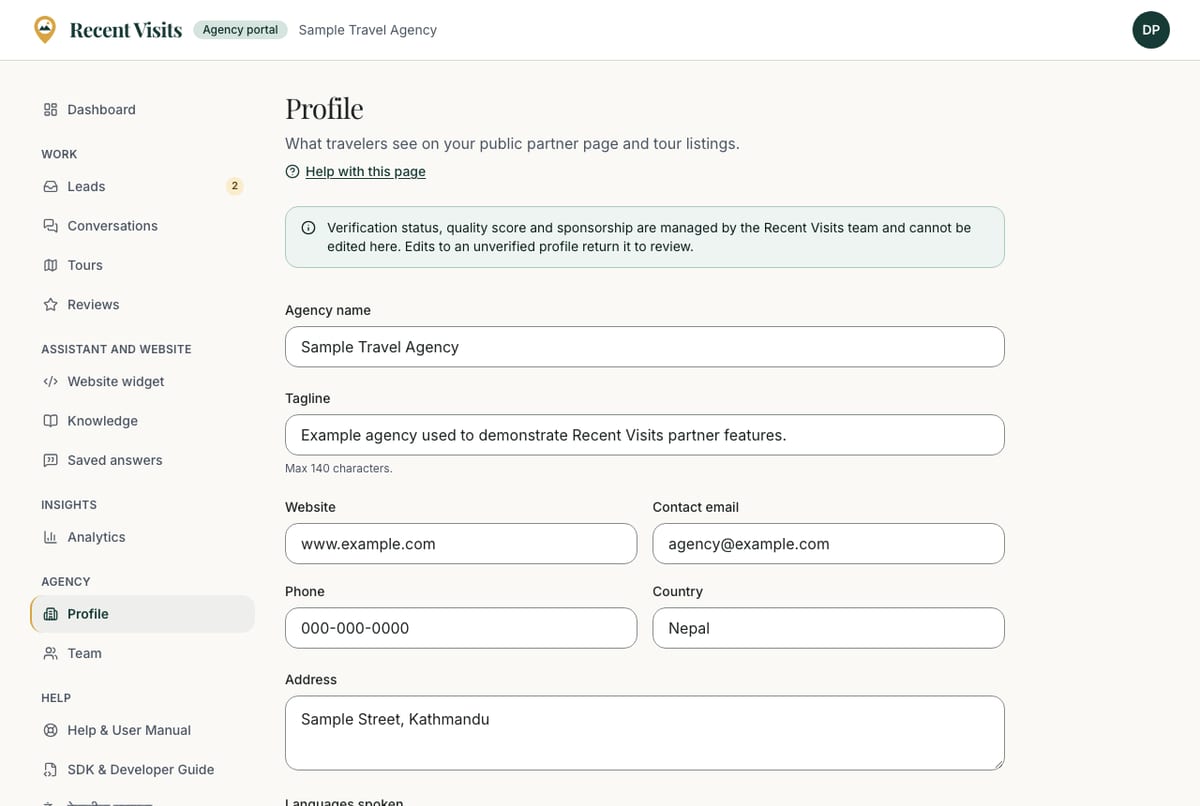Click the Address textarea resize handle
Screen dimensions: 1200x806
pos(997,763)
